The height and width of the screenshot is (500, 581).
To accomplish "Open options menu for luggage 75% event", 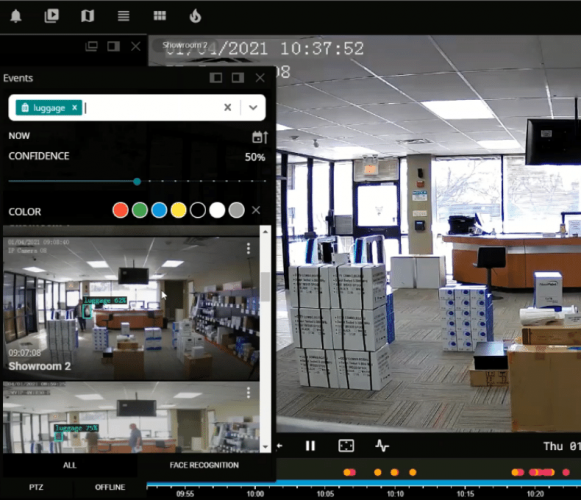I will point(248,392).
